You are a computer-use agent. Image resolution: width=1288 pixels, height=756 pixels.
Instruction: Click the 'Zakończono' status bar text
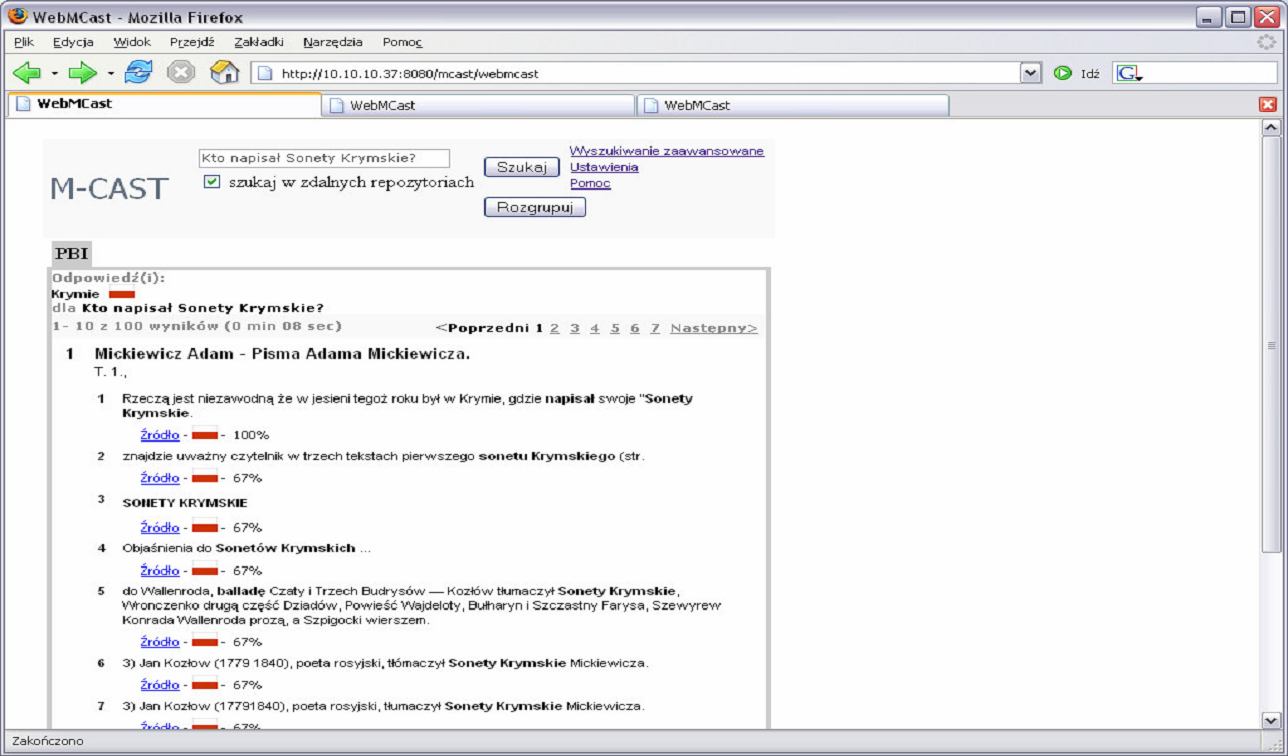48,741
